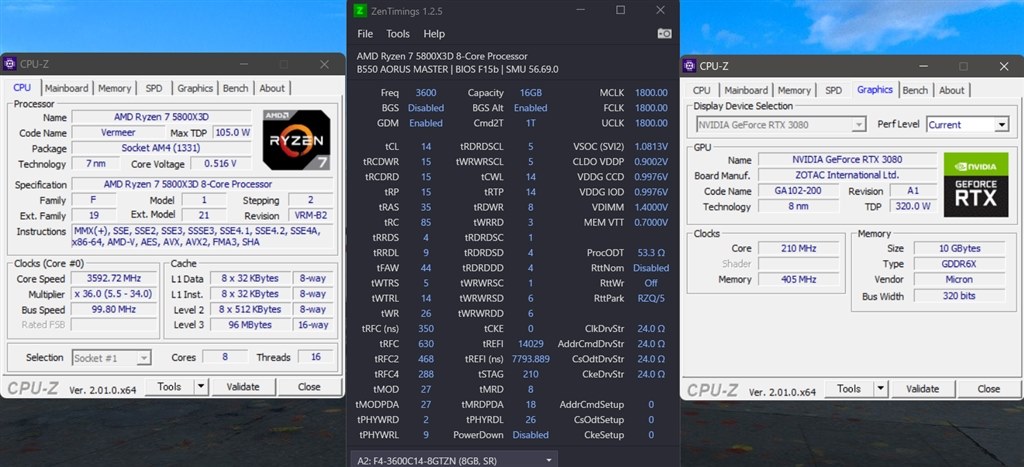Image resolution: width=1024 pixels, height=467 pixels.
Task: Click the ZenTimings green Z app icon
Action: [360, 10]
